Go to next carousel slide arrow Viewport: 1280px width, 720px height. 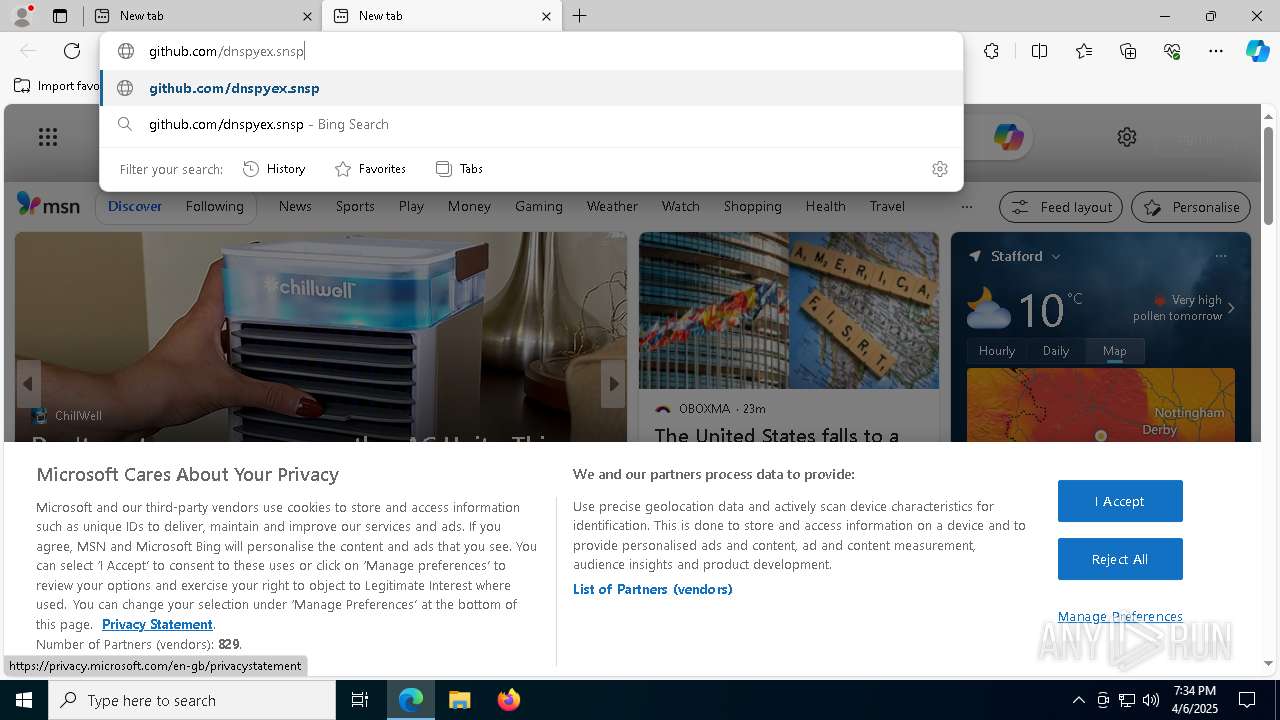613,384
